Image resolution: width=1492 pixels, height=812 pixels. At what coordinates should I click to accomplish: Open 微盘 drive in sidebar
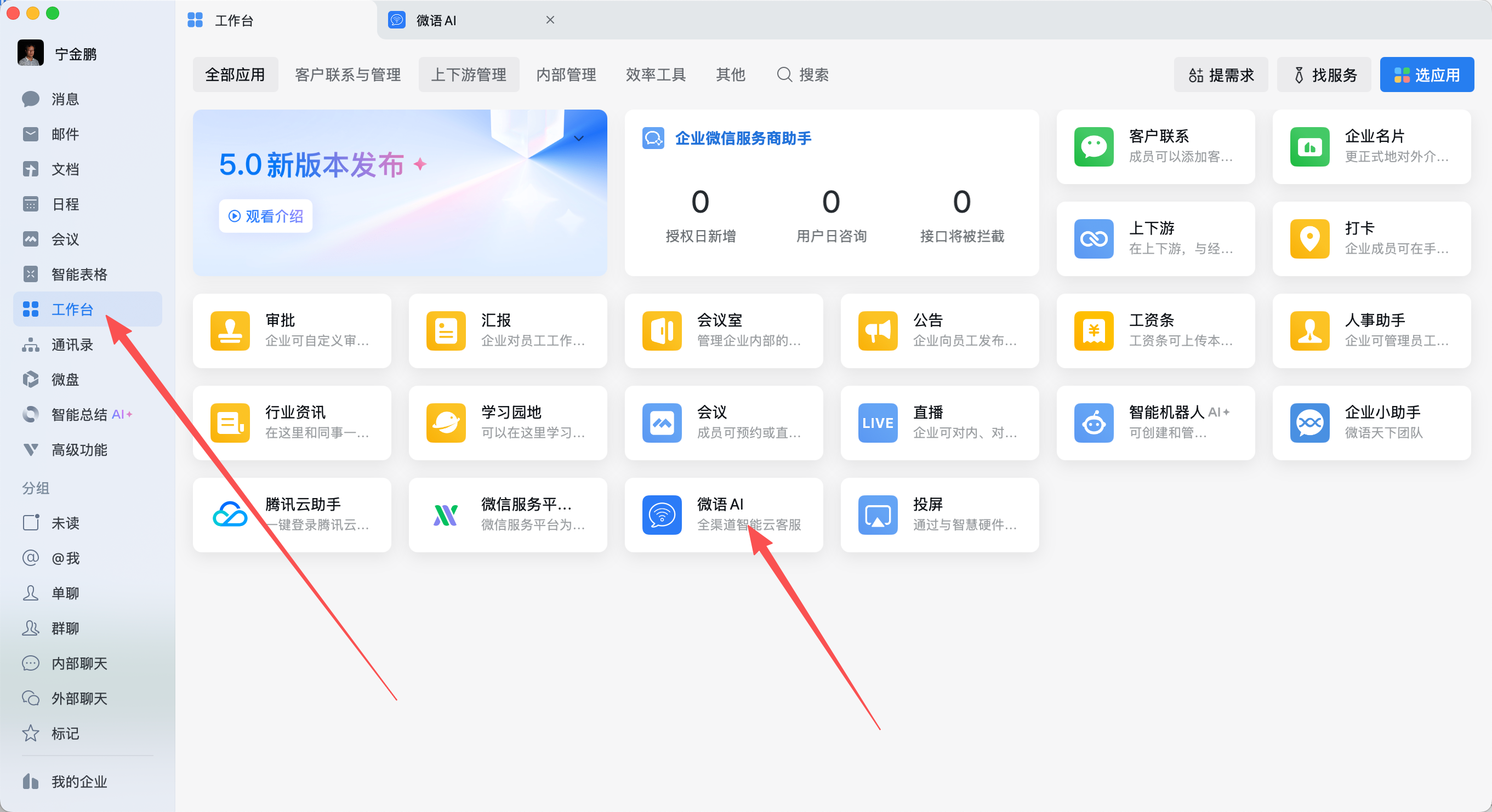[88, 380]
